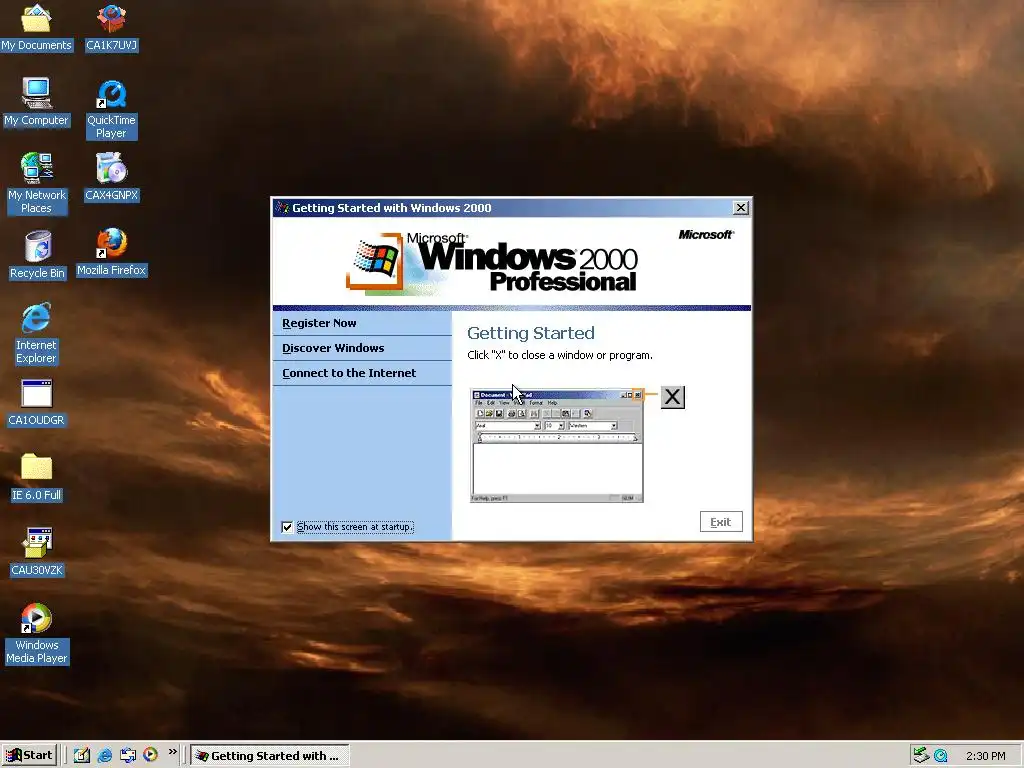Click the Getting Started title bar icon
The width and height of the screenshot is (1024, 768).
point(282,208)
